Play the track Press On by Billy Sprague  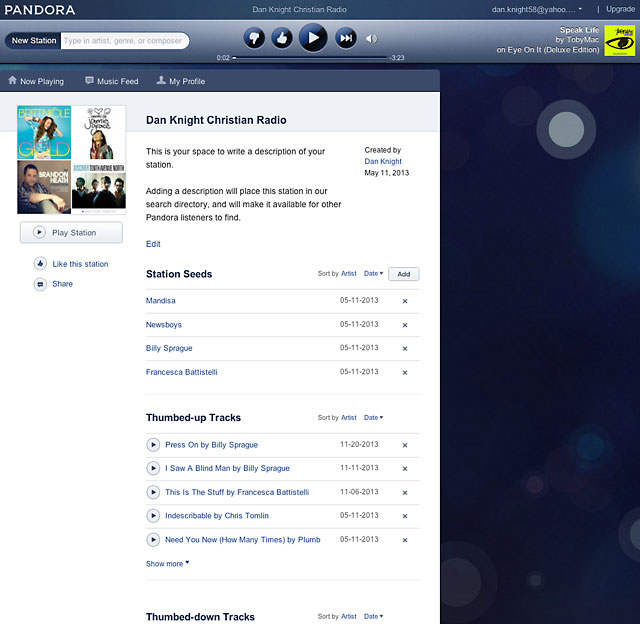(153, 445)
